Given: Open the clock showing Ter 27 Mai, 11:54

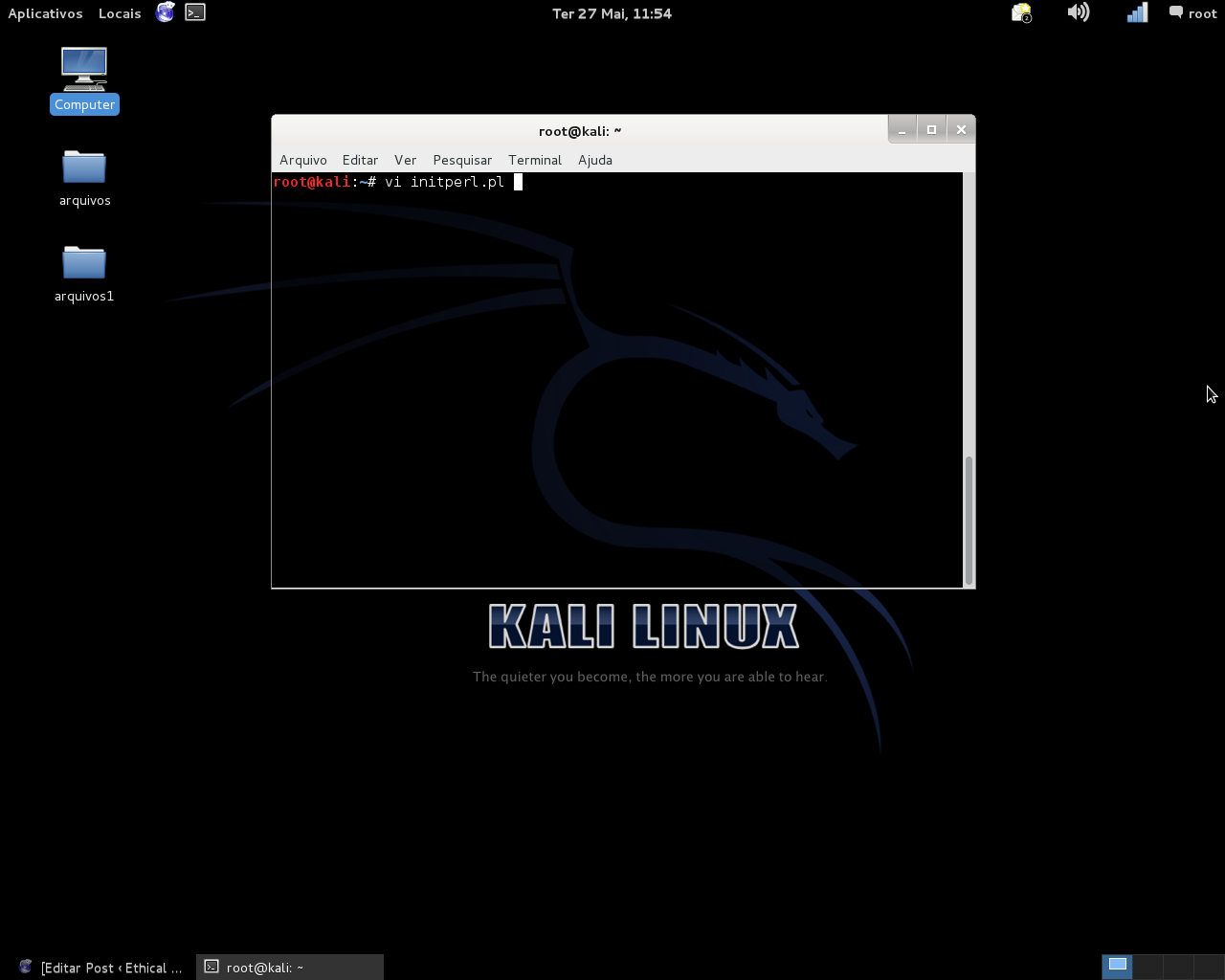Looking at the screenshot, I should pyautogui.click(x=612, y=13).
